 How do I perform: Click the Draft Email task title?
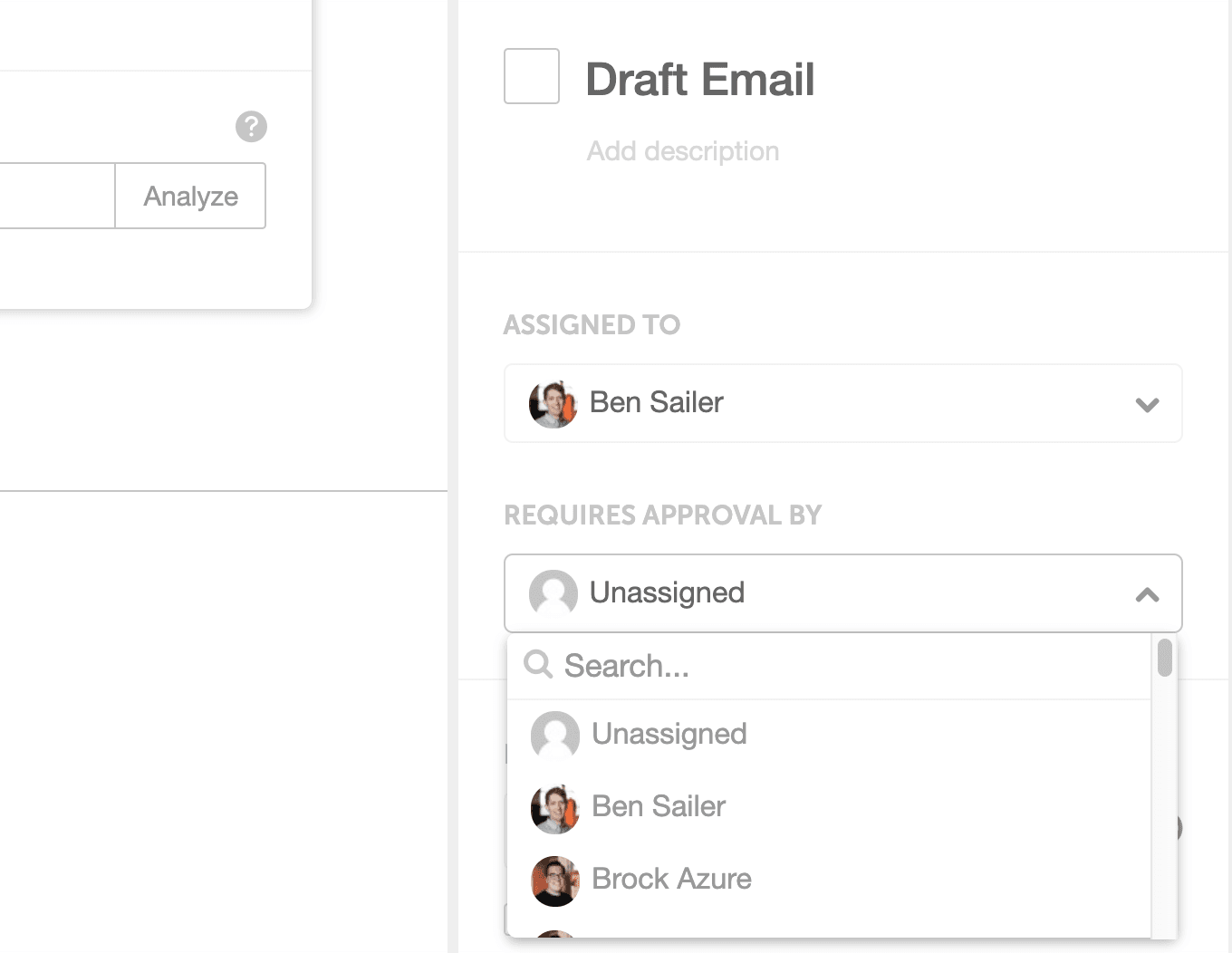(700, 80)
